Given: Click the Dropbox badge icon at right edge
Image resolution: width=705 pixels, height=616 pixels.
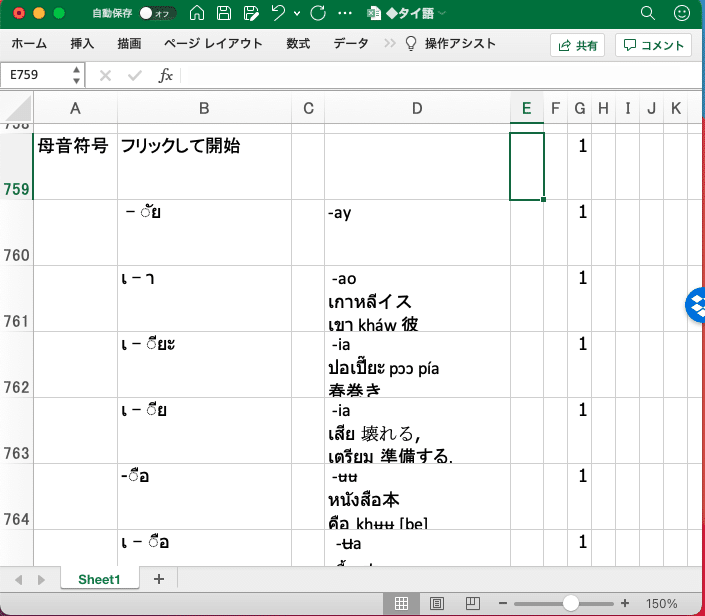Looking at the screenshot, I should pyautogui.click(x=696, y=305).
